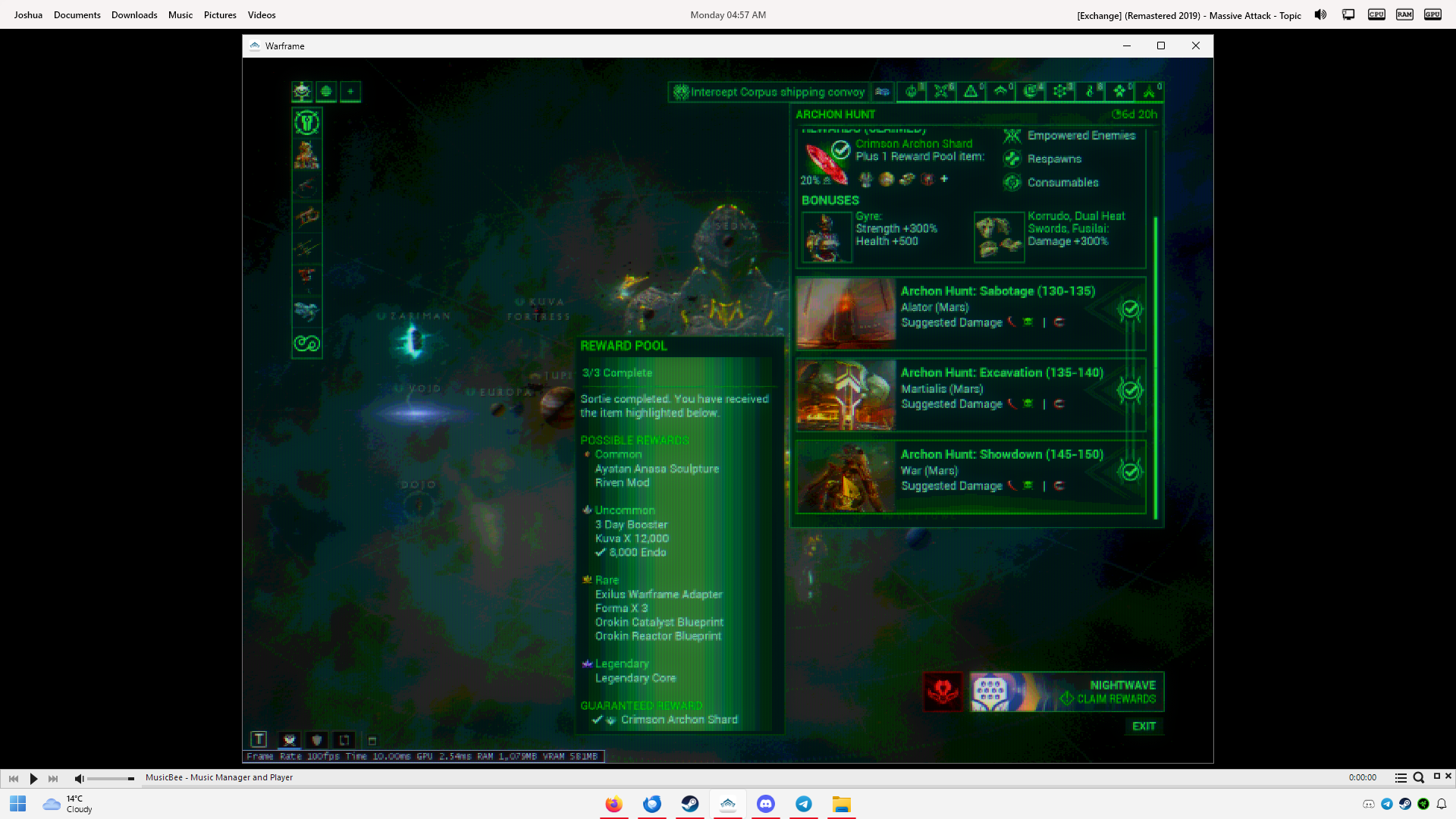The height and width of the screenshot is (819, 1456).
Task: Click the small window icon in the bottom toolbar
Action: tap(372, 741)
